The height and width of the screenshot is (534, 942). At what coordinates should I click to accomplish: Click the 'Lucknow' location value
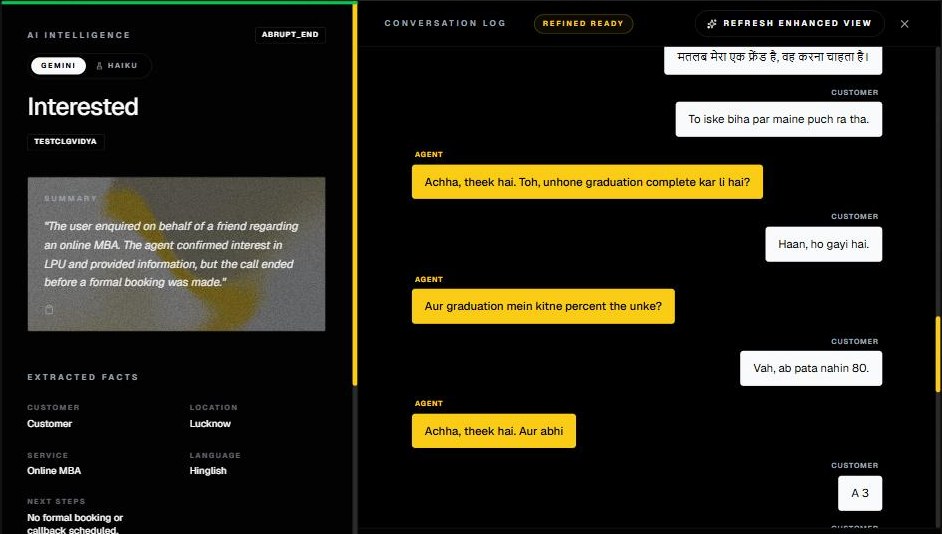click(x=210, y=423)
